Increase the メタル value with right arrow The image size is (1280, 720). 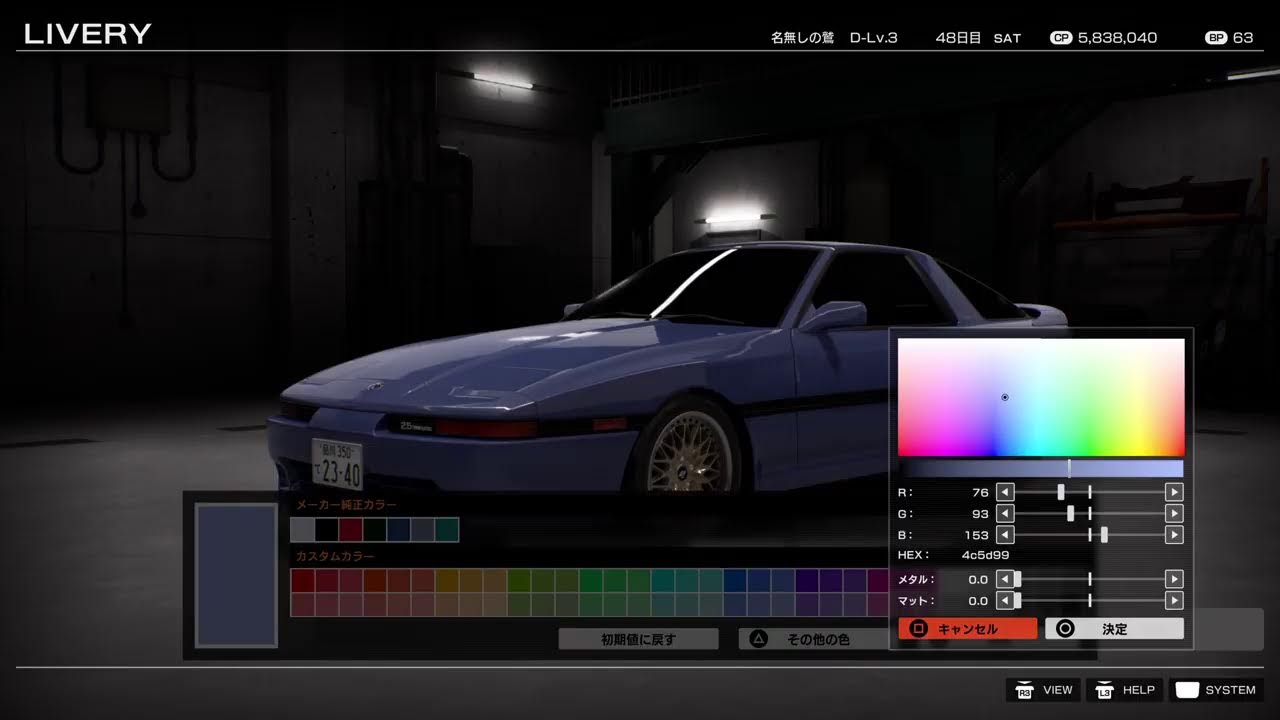click(1175, 579)
